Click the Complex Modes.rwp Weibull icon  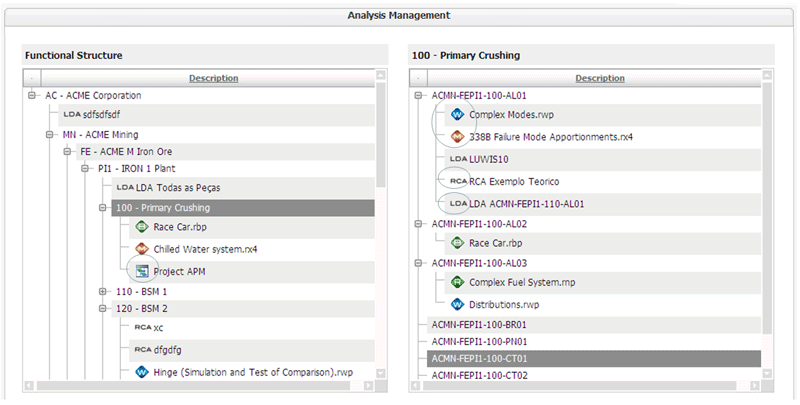pyautogui.click(x=457, y=115)
